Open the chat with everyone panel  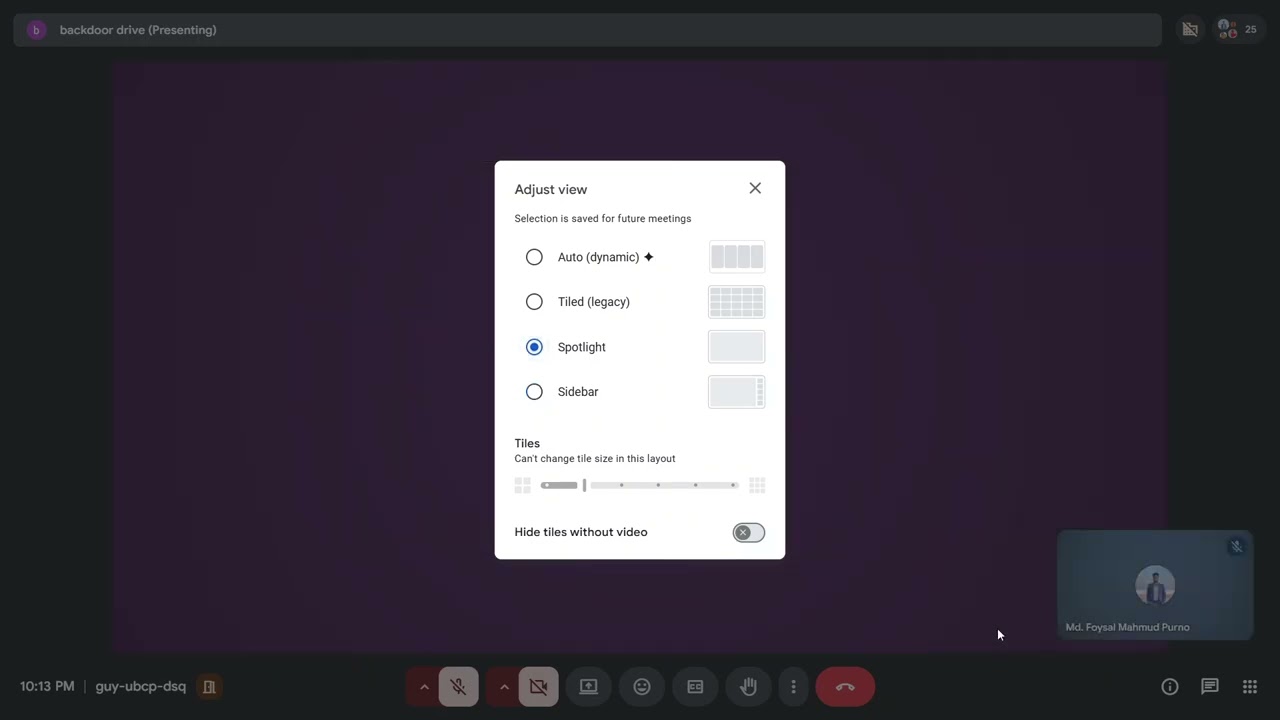(x=1210, y=687)
